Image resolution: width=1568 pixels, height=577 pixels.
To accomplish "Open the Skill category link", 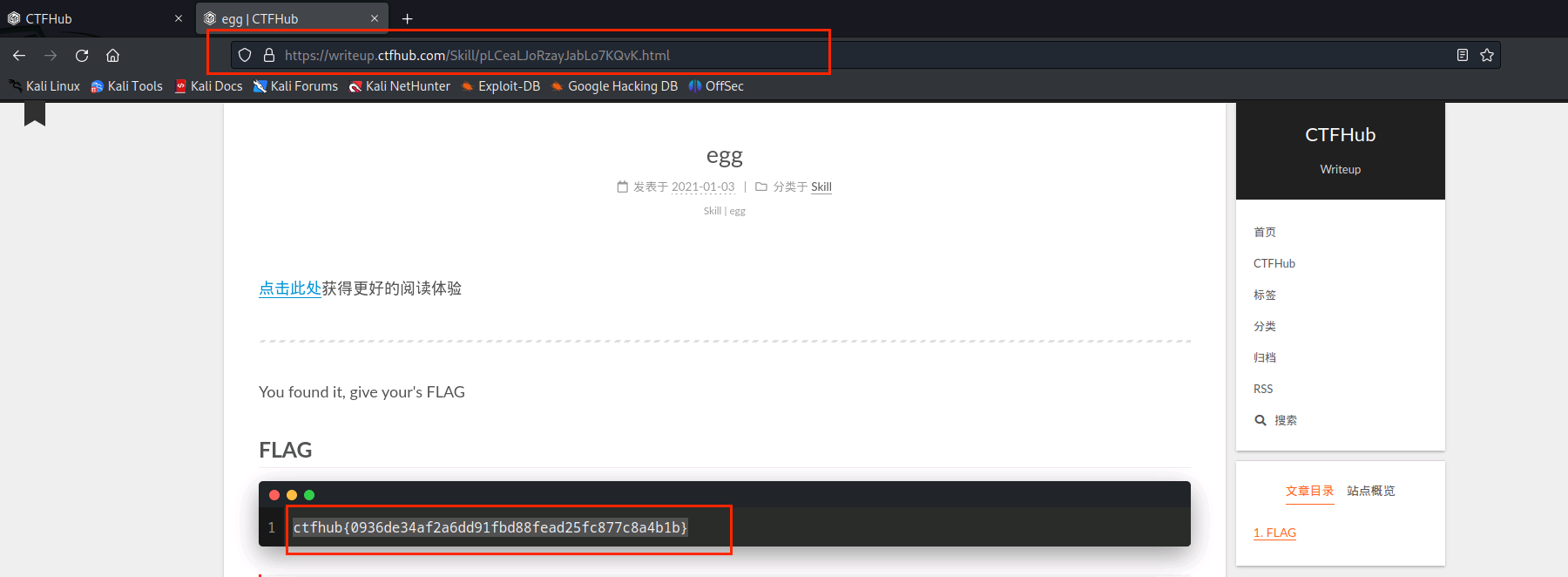I will 821,187.
